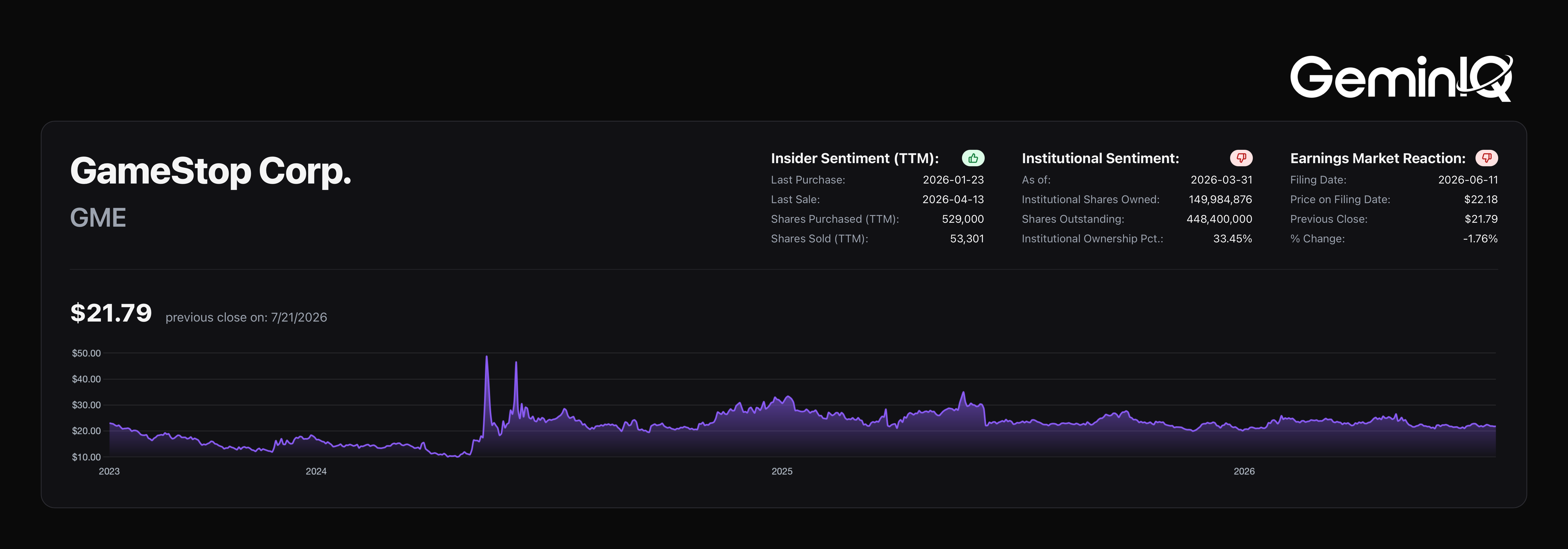This screenshot has width=1568, height=549.
Task: Click the 2026 x-axis label
Action: click(1244, 471)
